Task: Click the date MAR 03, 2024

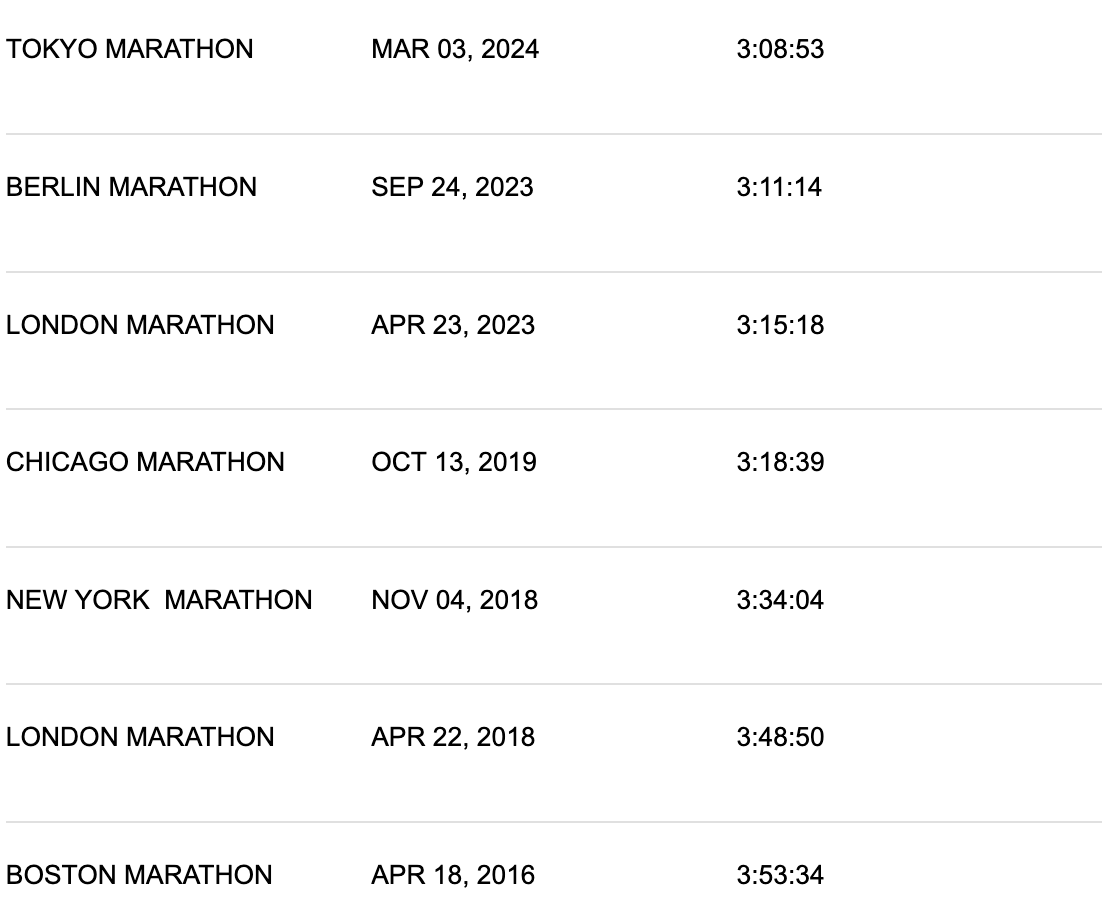Action: (x=455, y=49)
